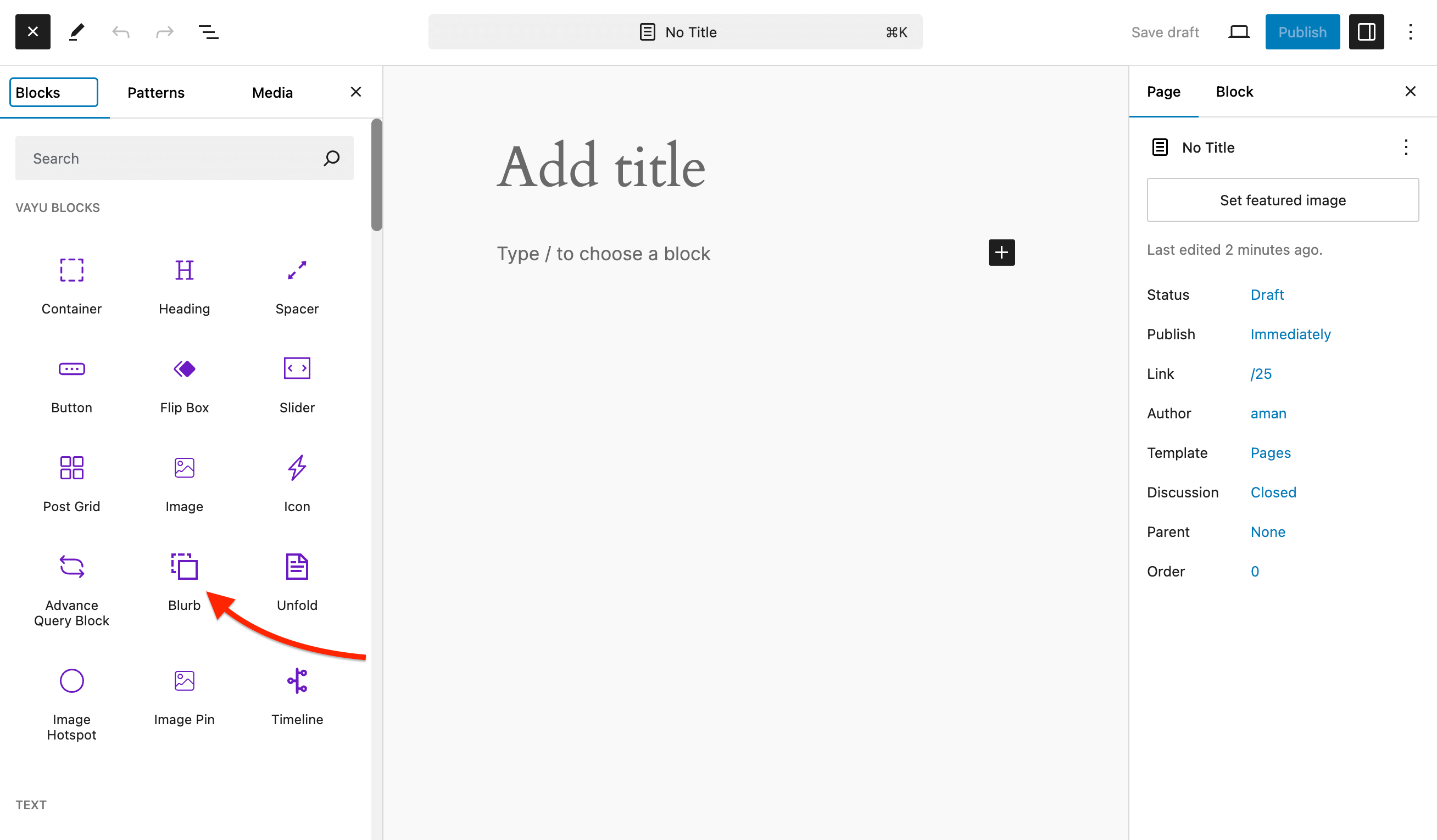Click Set featured image
Viewport: 1437px width, 840px height.
1283,200
